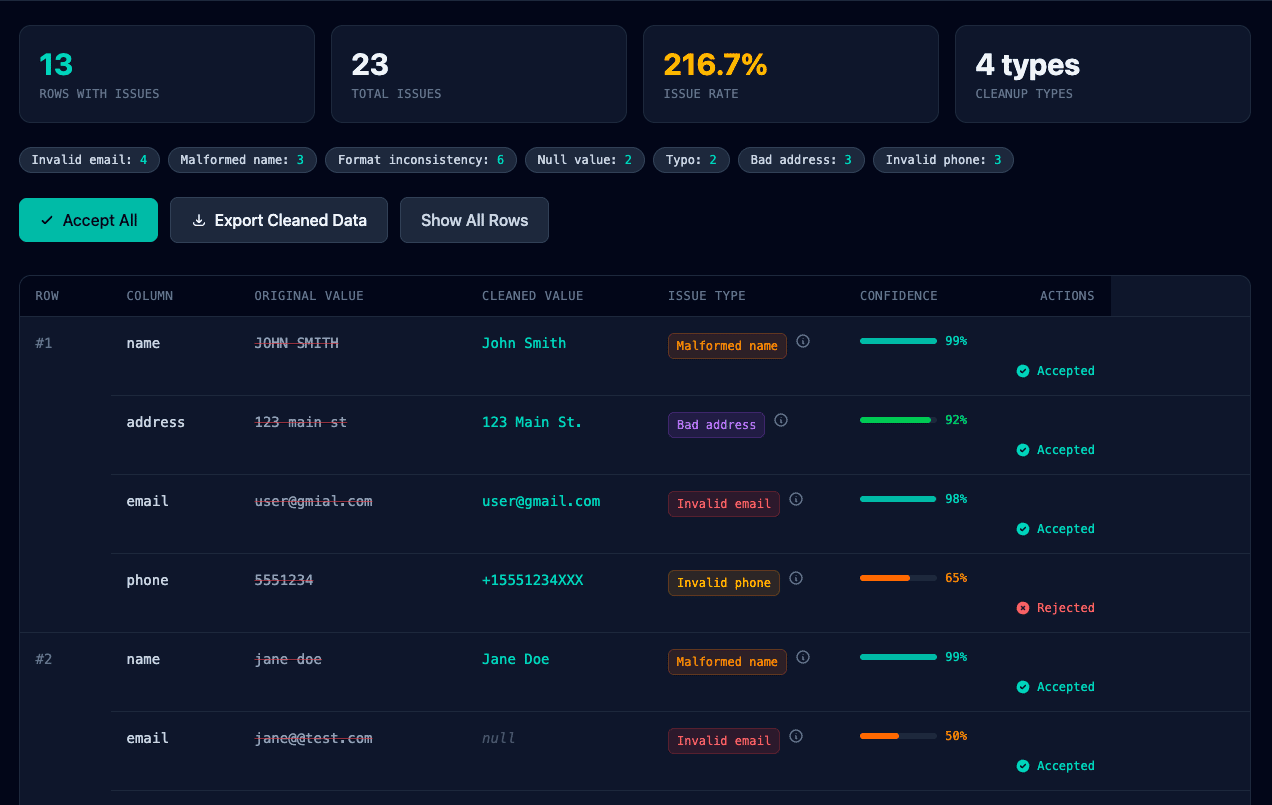Click info icon beside Invalid phone tag
Image resolution: width=1272 pixels, height=805 pixels.
pos(796,578)
